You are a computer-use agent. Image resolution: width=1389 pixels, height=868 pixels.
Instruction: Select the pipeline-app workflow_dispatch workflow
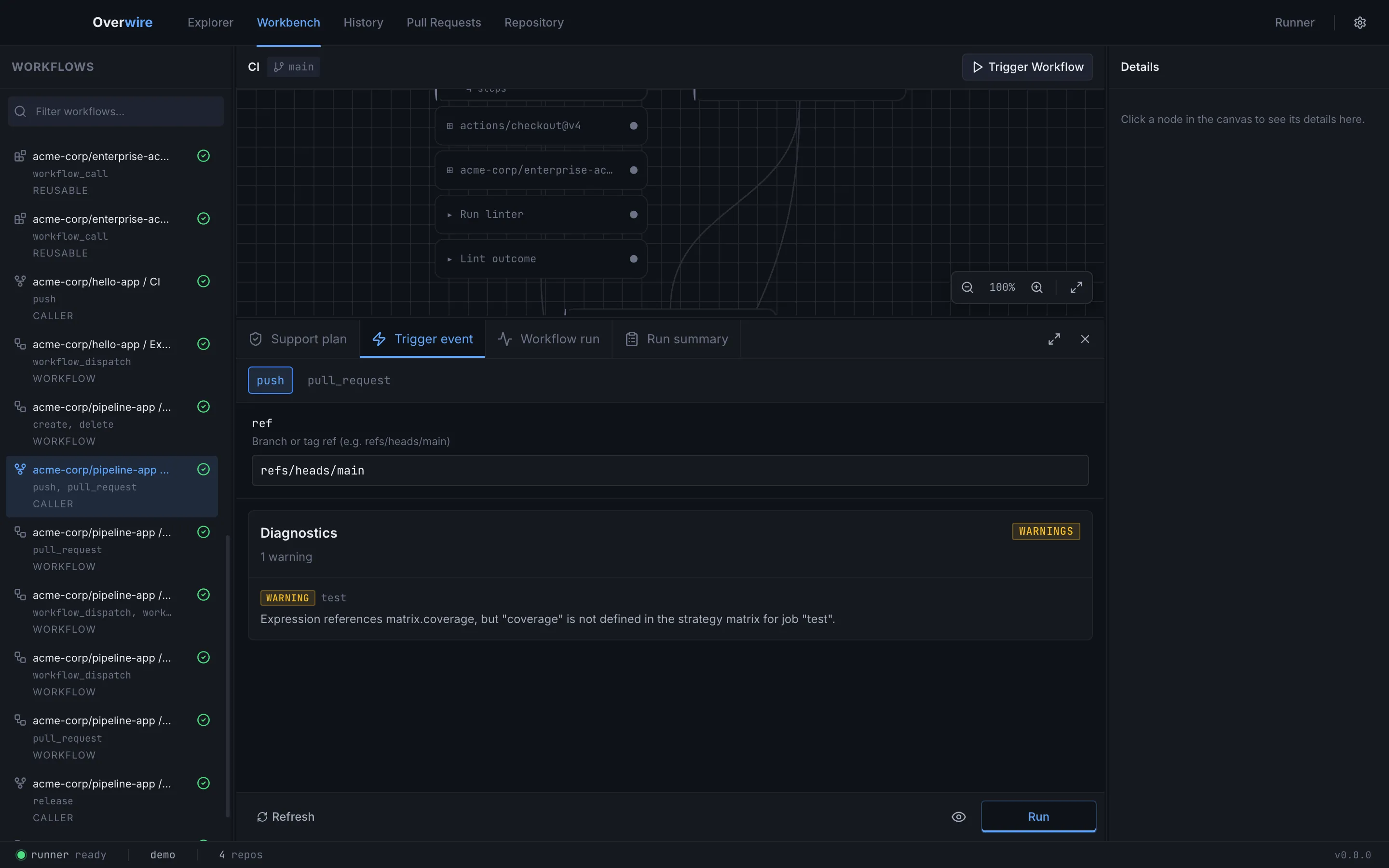coord(112,674)
